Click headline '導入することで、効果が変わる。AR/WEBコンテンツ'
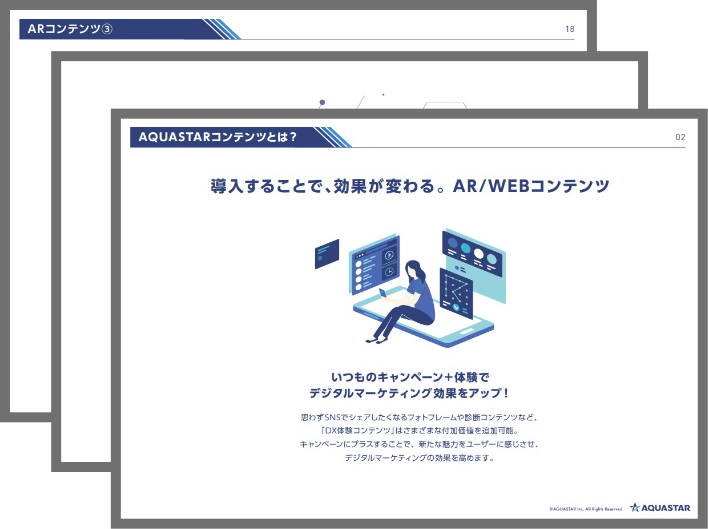The image size is (708, 529). [410, 186]
